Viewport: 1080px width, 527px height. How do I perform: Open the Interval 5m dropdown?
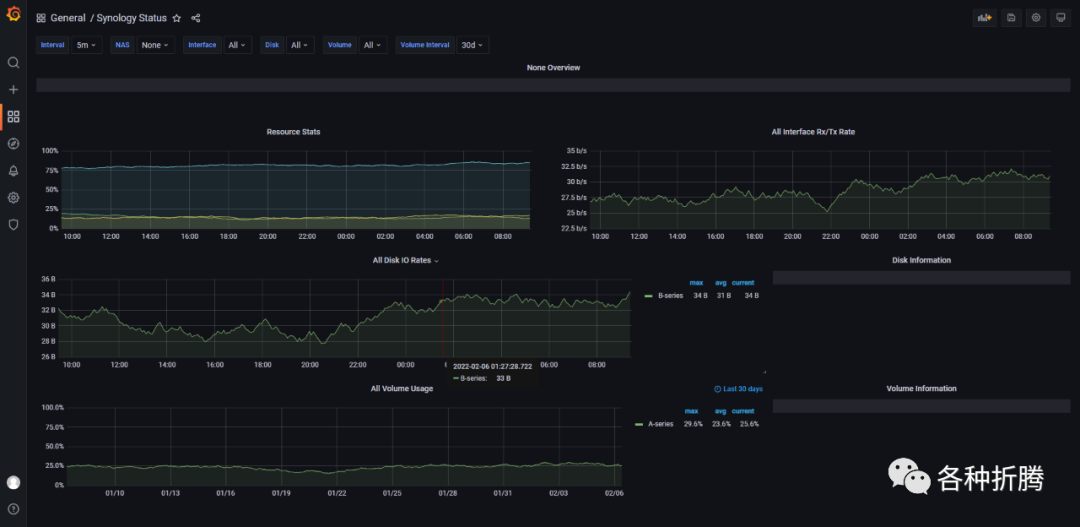(x=88, y=45)
